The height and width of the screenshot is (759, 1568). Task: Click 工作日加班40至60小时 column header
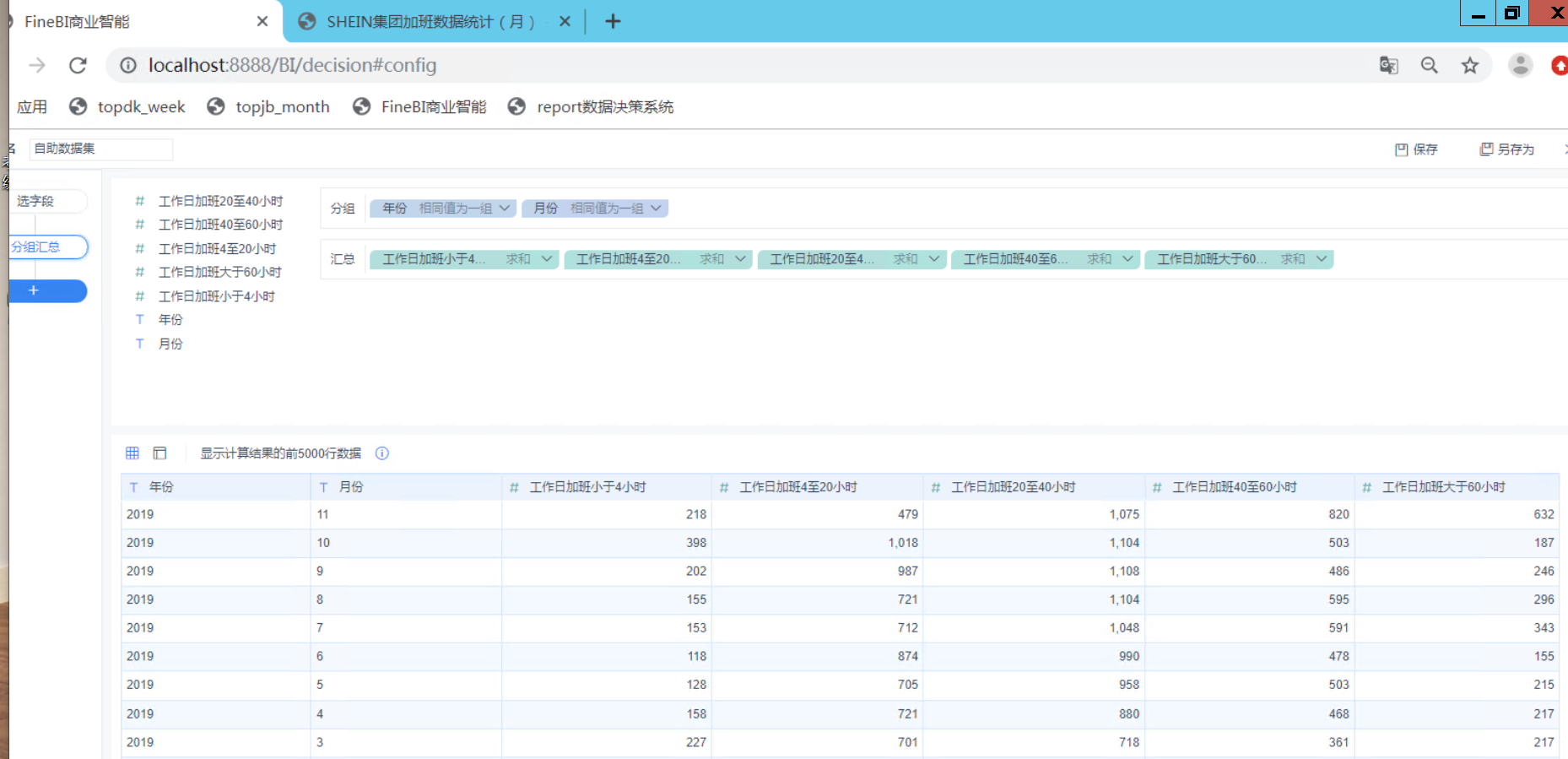1251,487
